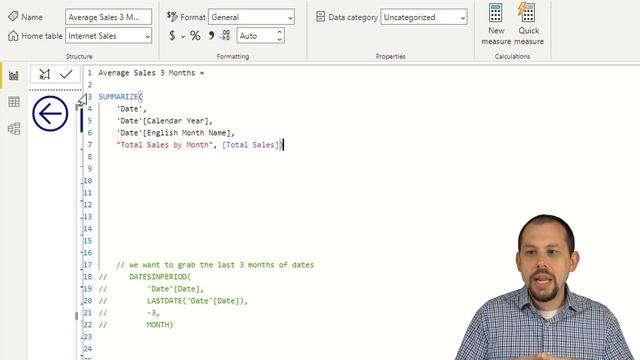The height and width of the screenshot is (360, 640).
Task: Click the decimal places icon
Action: [x=225, y=36]
